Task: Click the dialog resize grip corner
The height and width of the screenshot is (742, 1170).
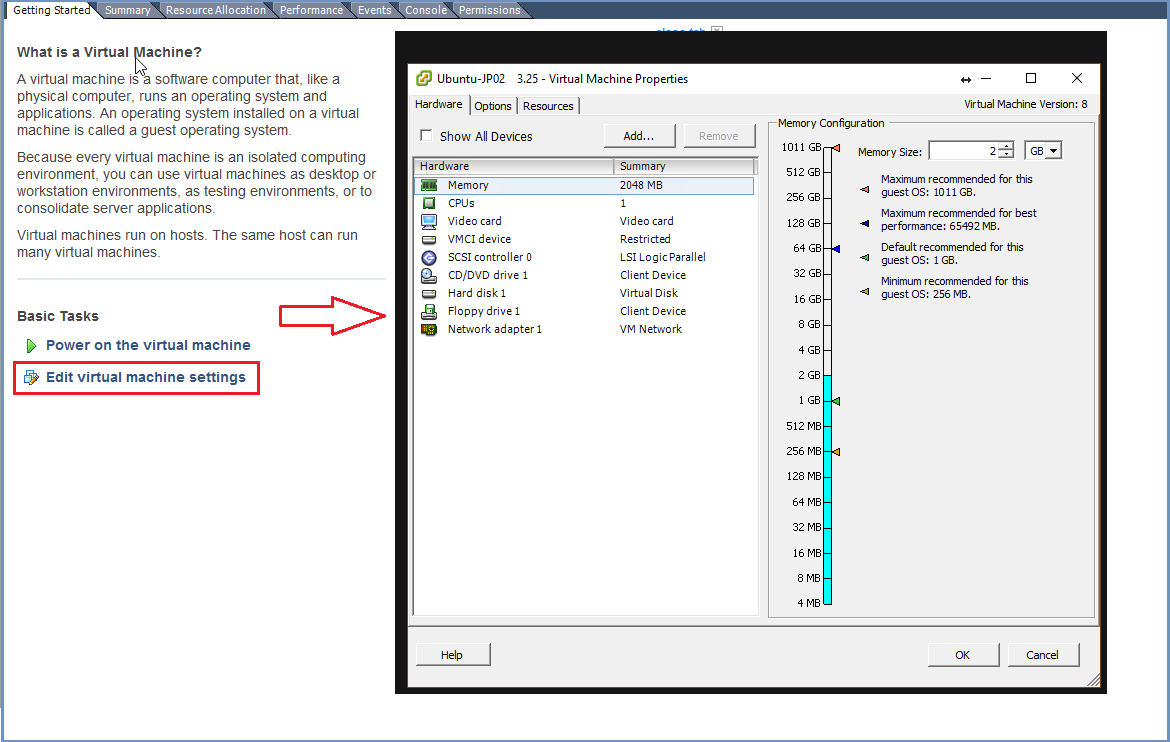Action: [x=1094, y=680]
